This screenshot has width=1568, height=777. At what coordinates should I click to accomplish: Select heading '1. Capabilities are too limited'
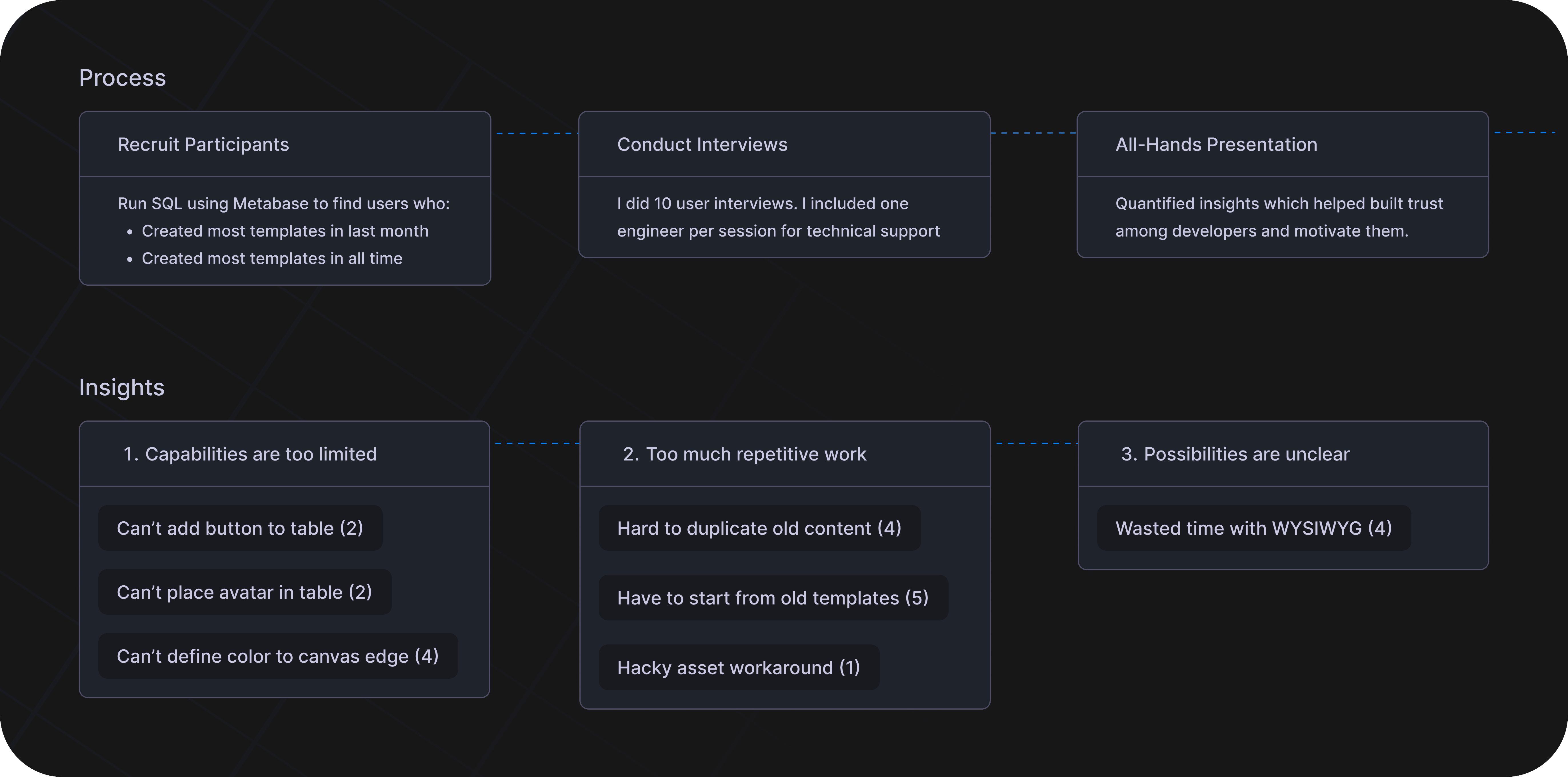click(x=250, y=454)
